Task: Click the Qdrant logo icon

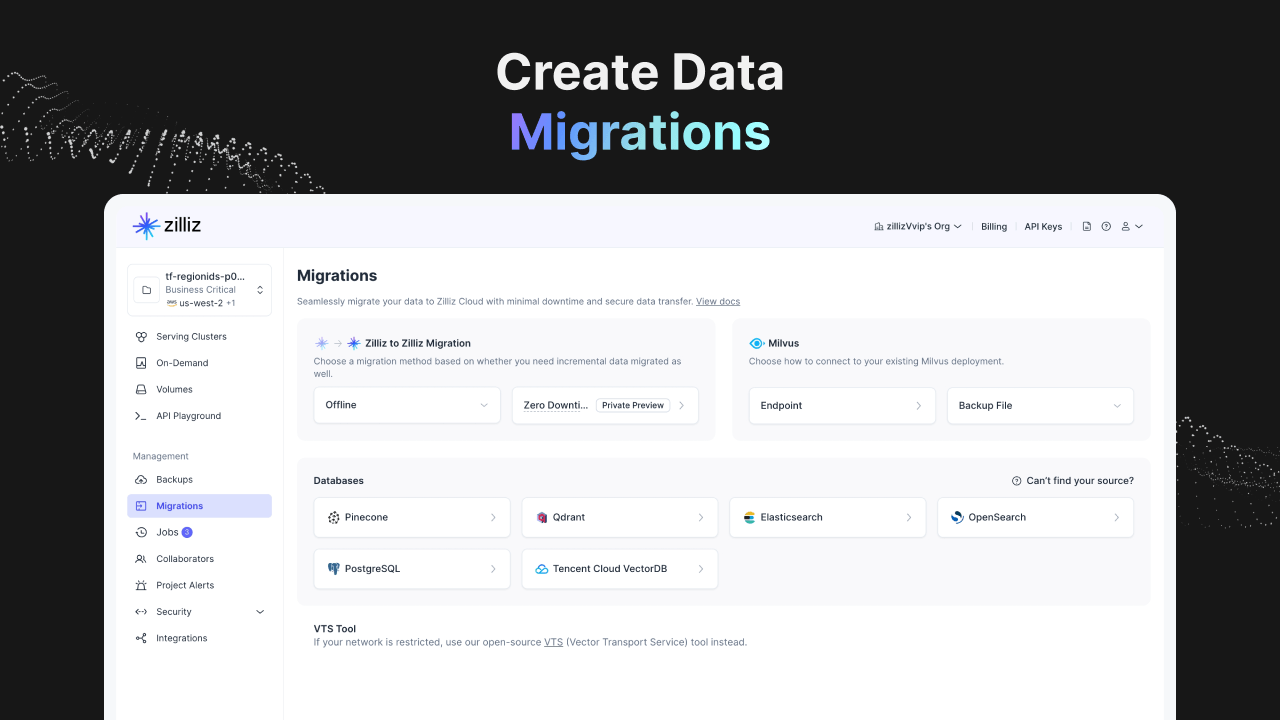Action: point(542,517)
